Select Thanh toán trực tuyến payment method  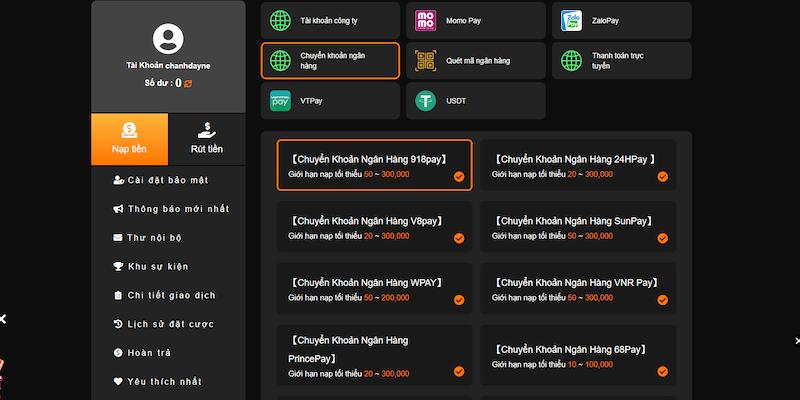click(x=622, y=61)
